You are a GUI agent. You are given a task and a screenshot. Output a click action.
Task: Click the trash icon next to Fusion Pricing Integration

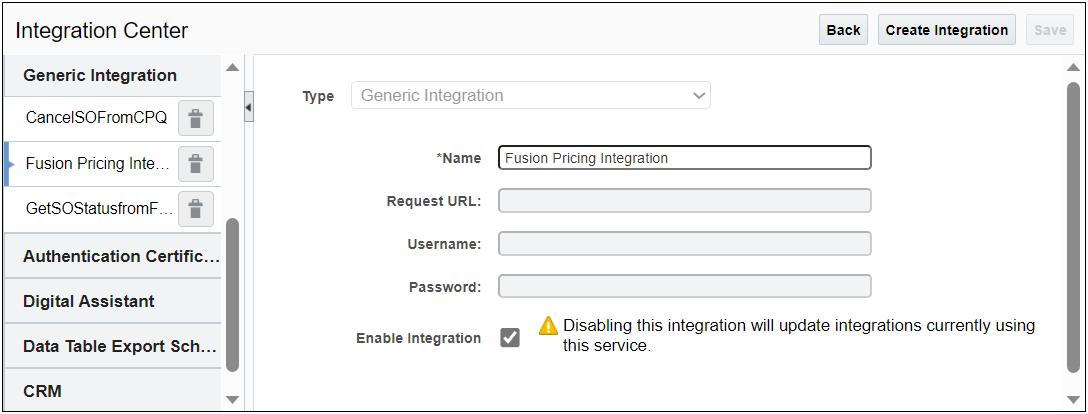pos(196,163)
